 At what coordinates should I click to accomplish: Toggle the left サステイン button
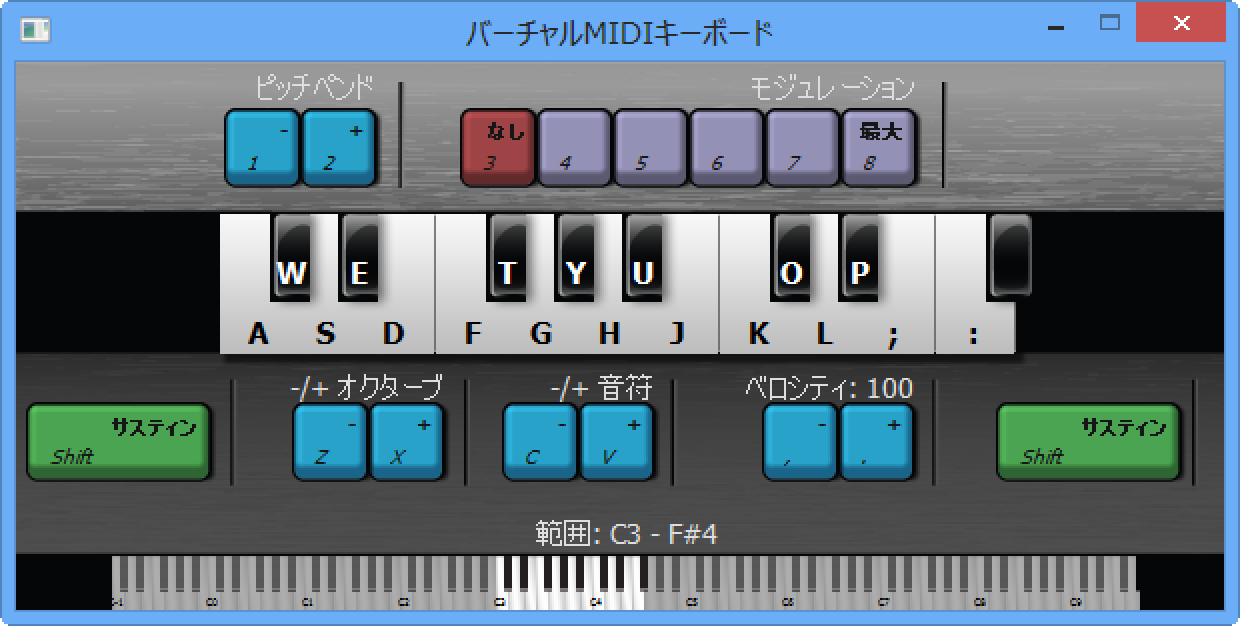(x=119, y=441)
